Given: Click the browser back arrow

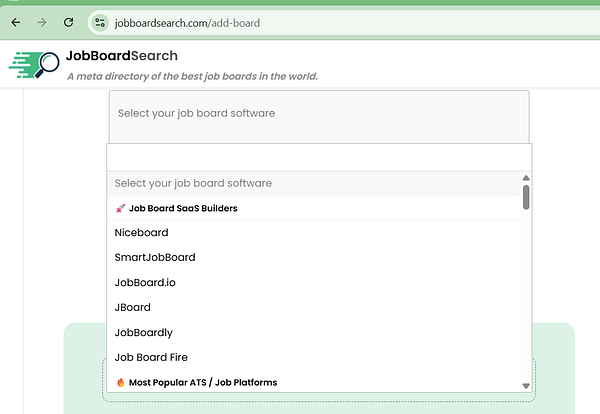Looking at the screenshot, I should point(16,23).
